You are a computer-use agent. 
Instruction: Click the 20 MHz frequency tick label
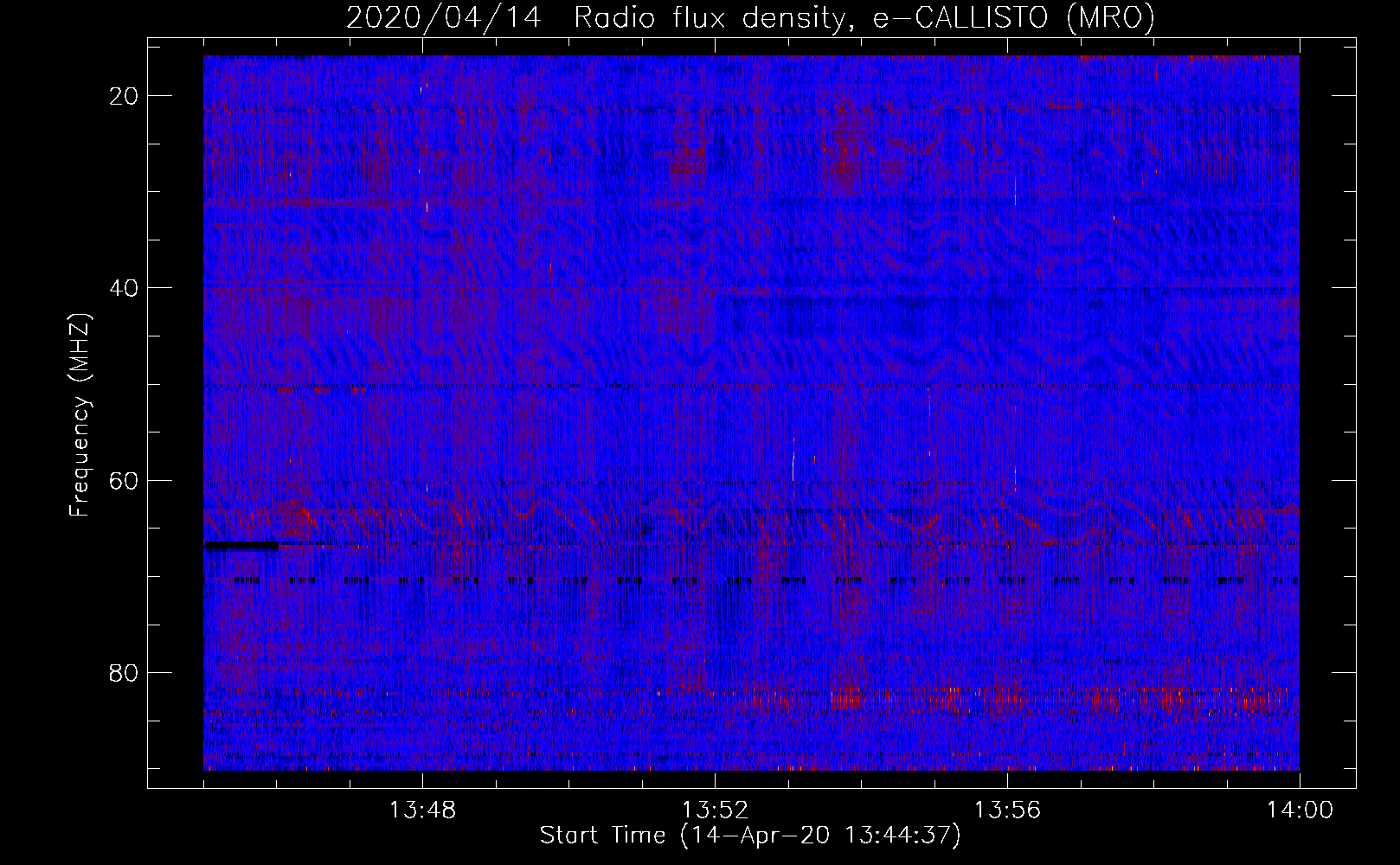pyautogui.click(x=125, y=96)
